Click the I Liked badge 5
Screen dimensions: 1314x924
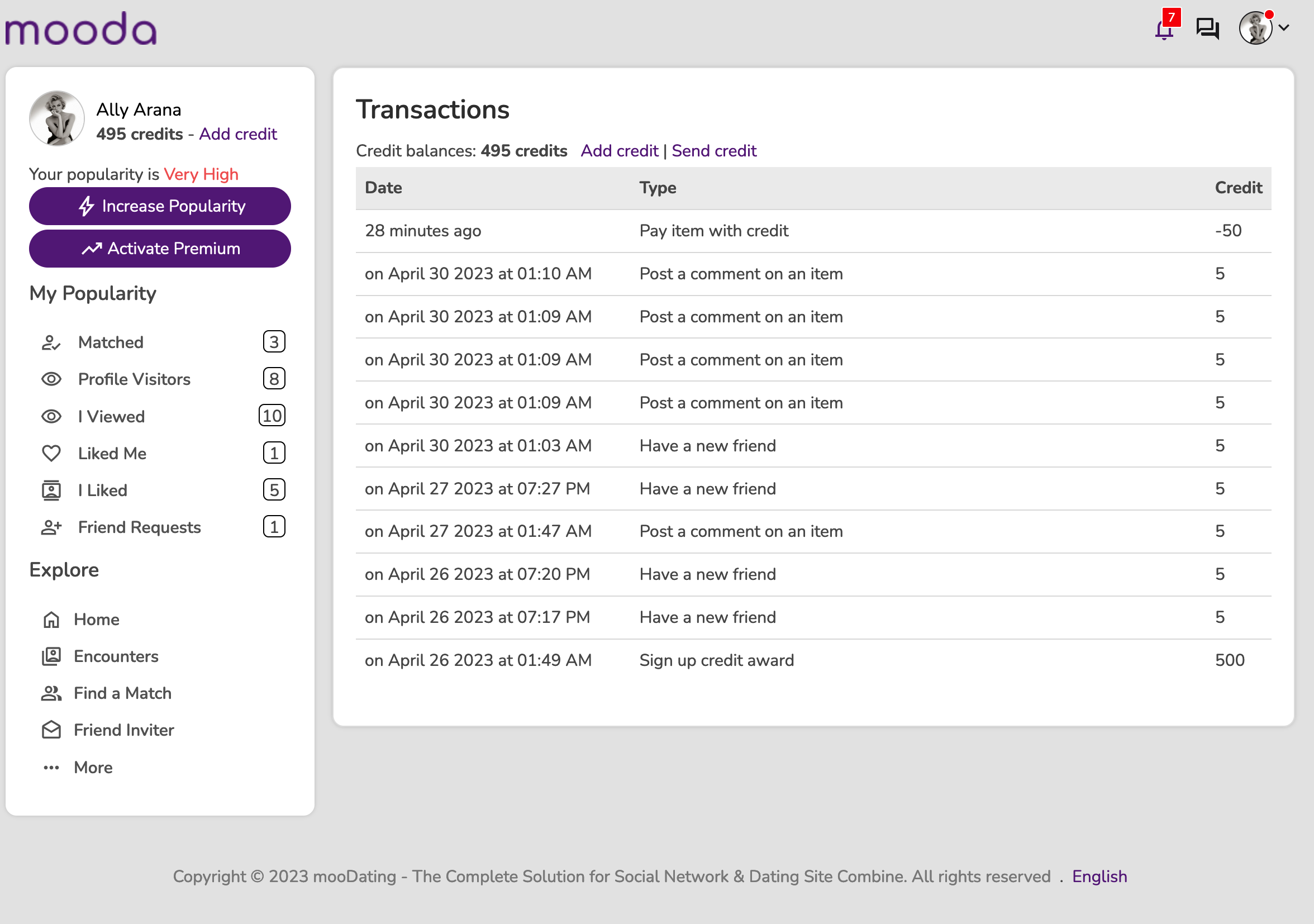274,490
